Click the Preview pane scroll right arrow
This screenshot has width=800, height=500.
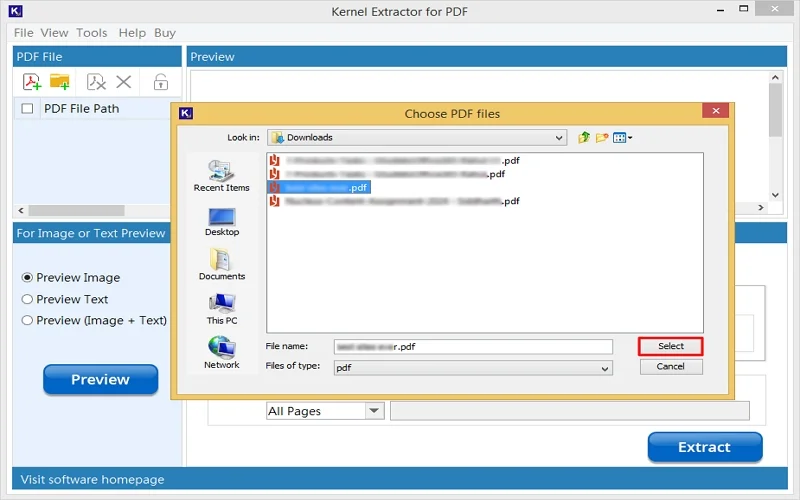click(761, 207)
